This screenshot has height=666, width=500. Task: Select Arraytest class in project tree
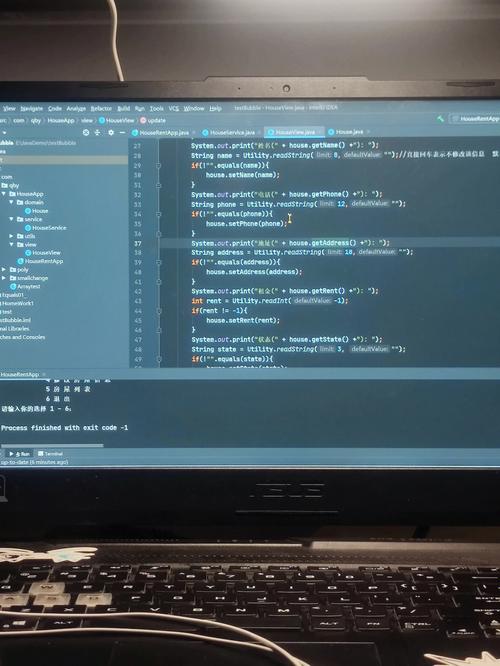point(25,287)
